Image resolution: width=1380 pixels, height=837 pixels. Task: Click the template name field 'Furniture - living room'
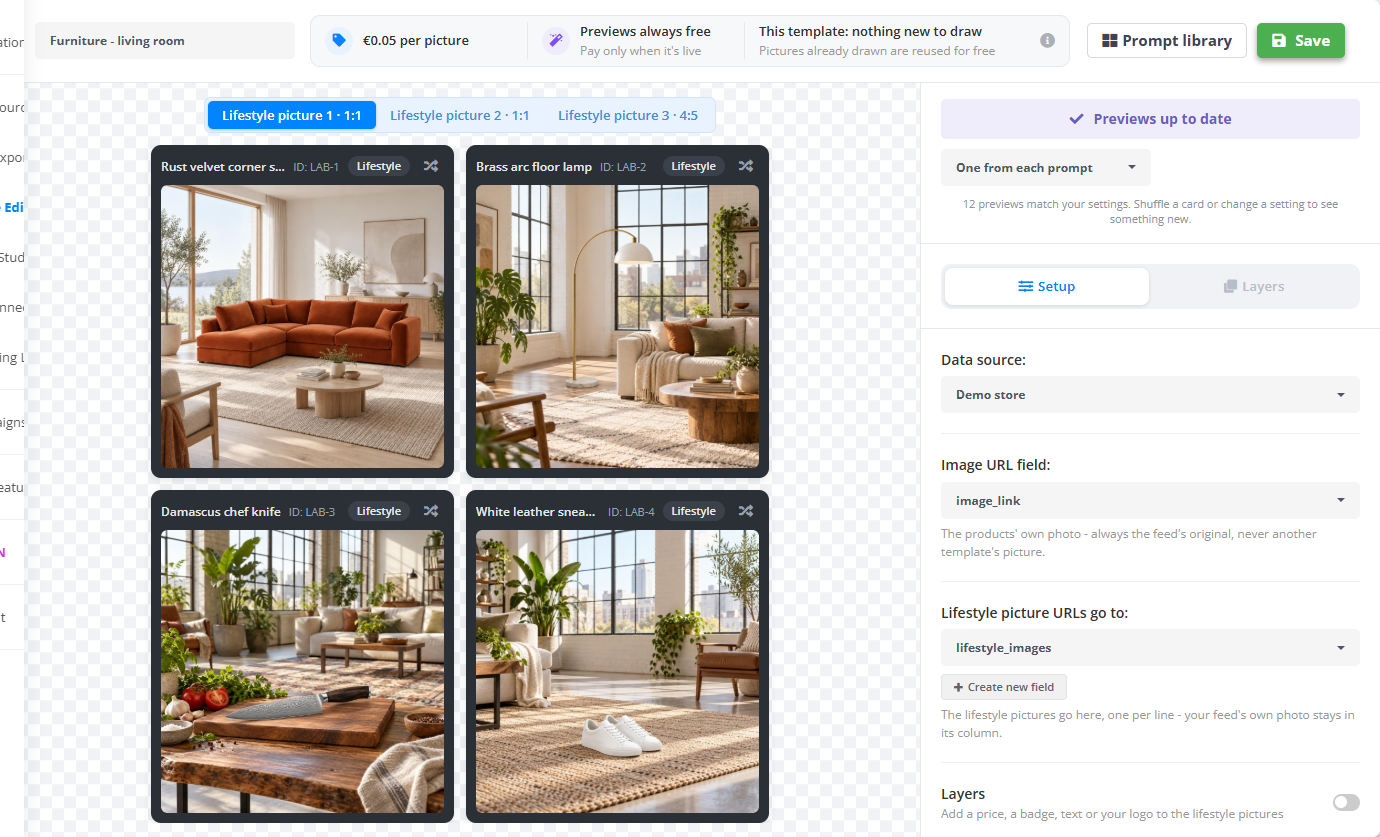pos(165,41)
